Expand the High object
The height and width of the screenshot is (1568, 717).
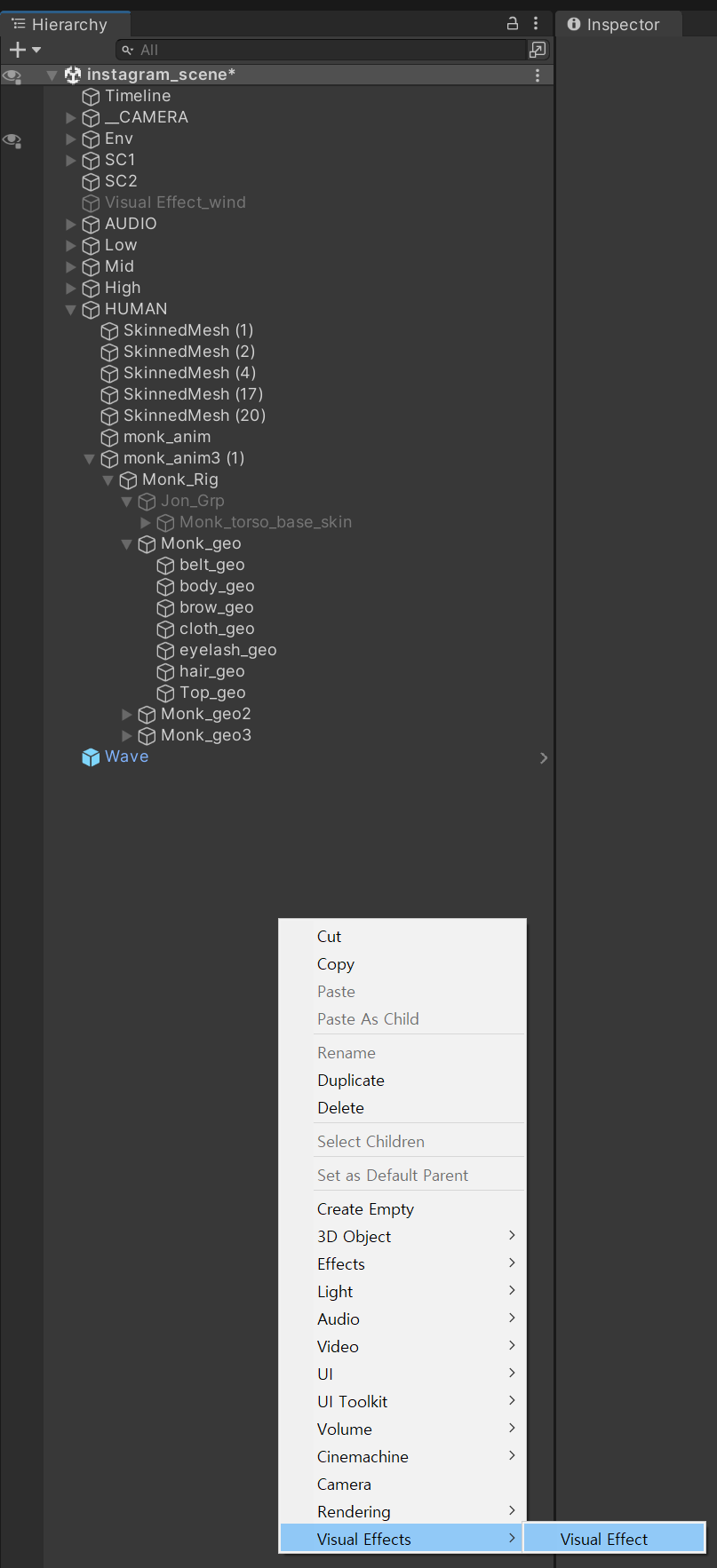[71, 288]
